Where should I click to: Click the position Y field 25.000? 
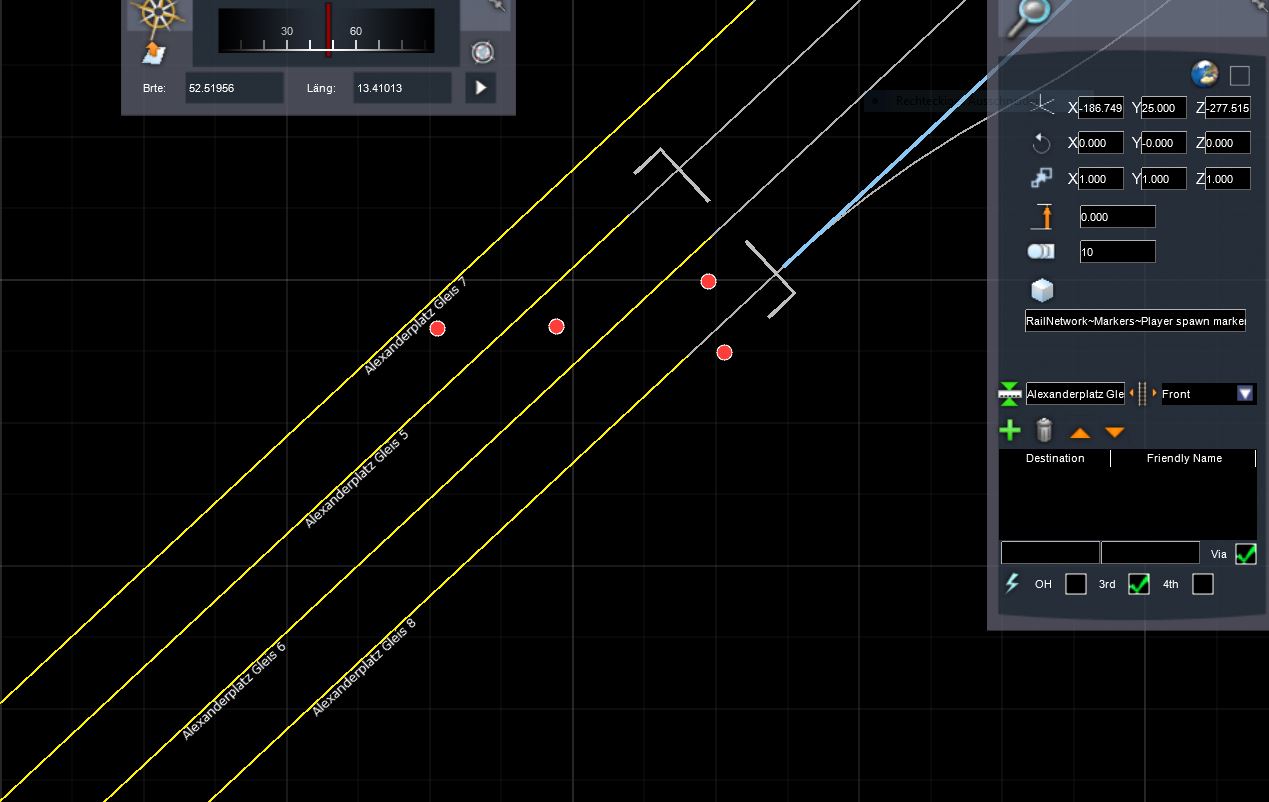click(x=1164, y=108)
